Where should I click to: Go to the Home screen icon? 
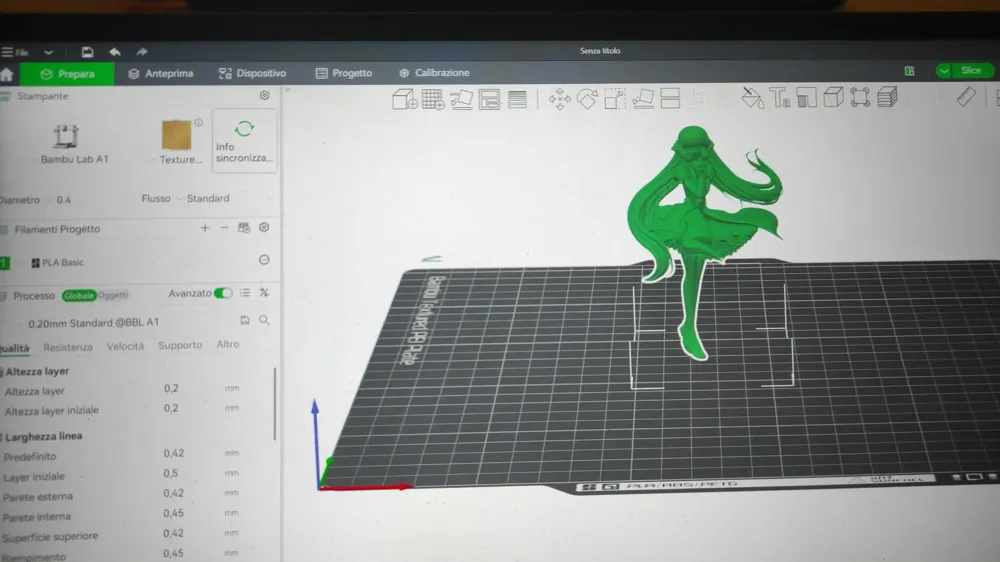point(6,74)
